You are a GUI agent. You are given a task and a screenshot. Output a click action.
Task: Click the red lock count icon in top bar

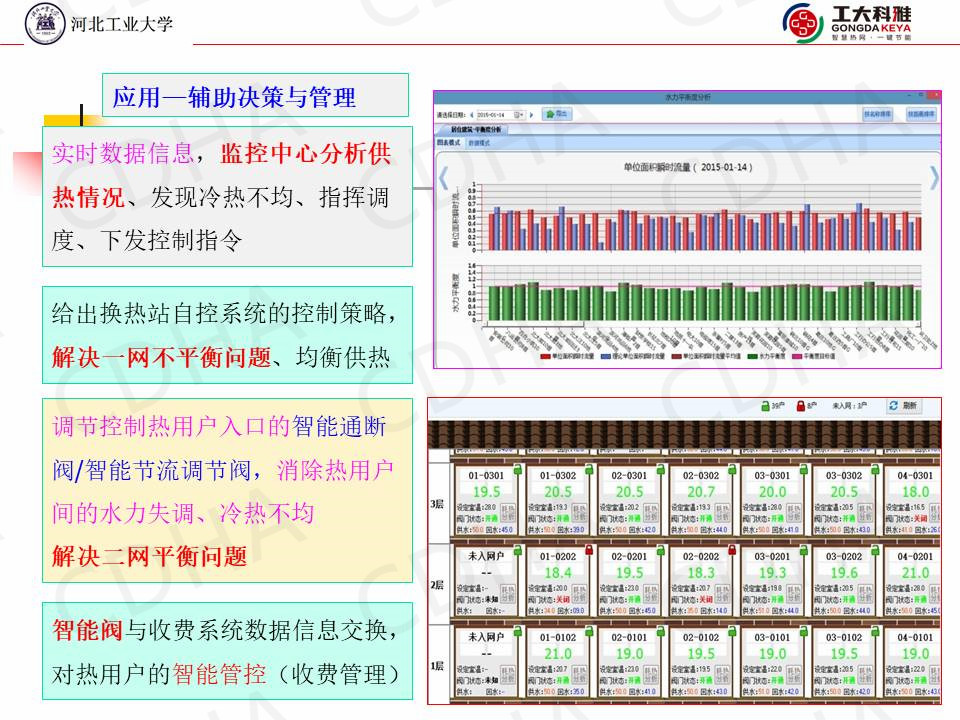tap(801, 406)
